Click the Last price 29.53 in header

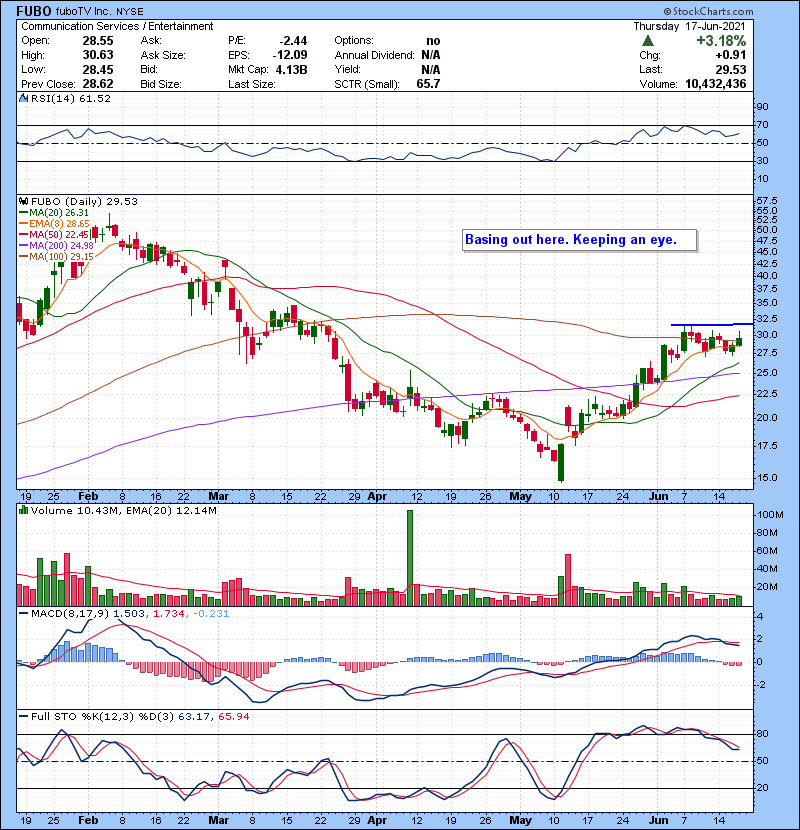click(731, 69)
